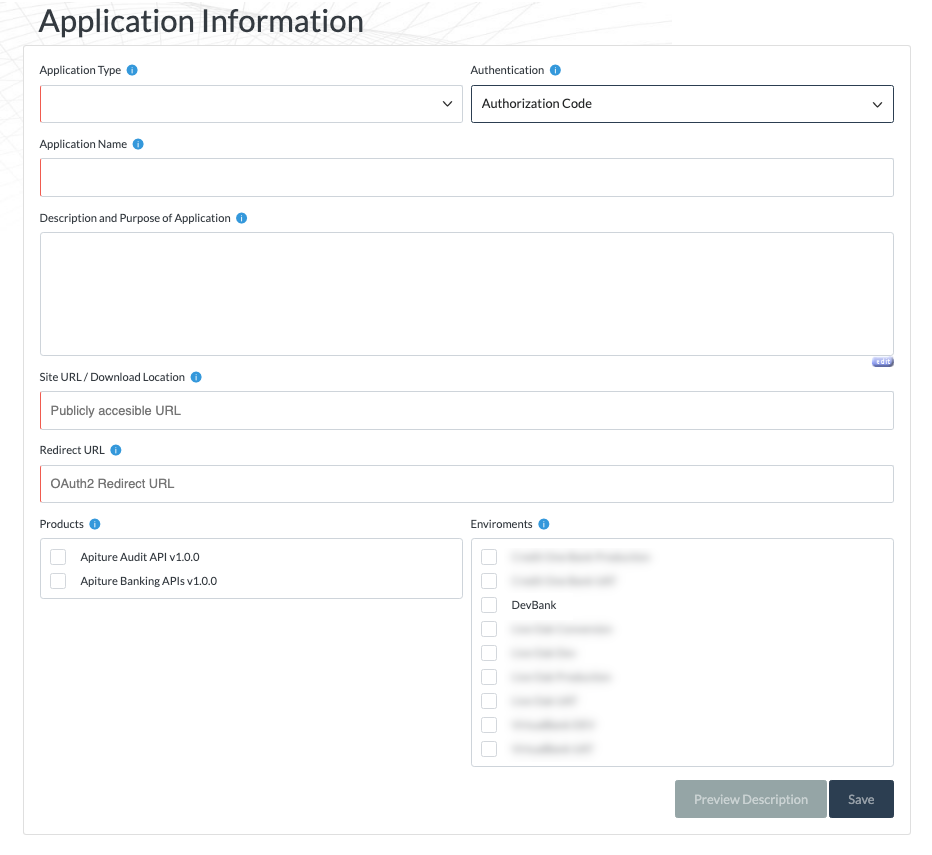Click the Description and Purpose text area
The image size is (932, 855).
(466, 293)
